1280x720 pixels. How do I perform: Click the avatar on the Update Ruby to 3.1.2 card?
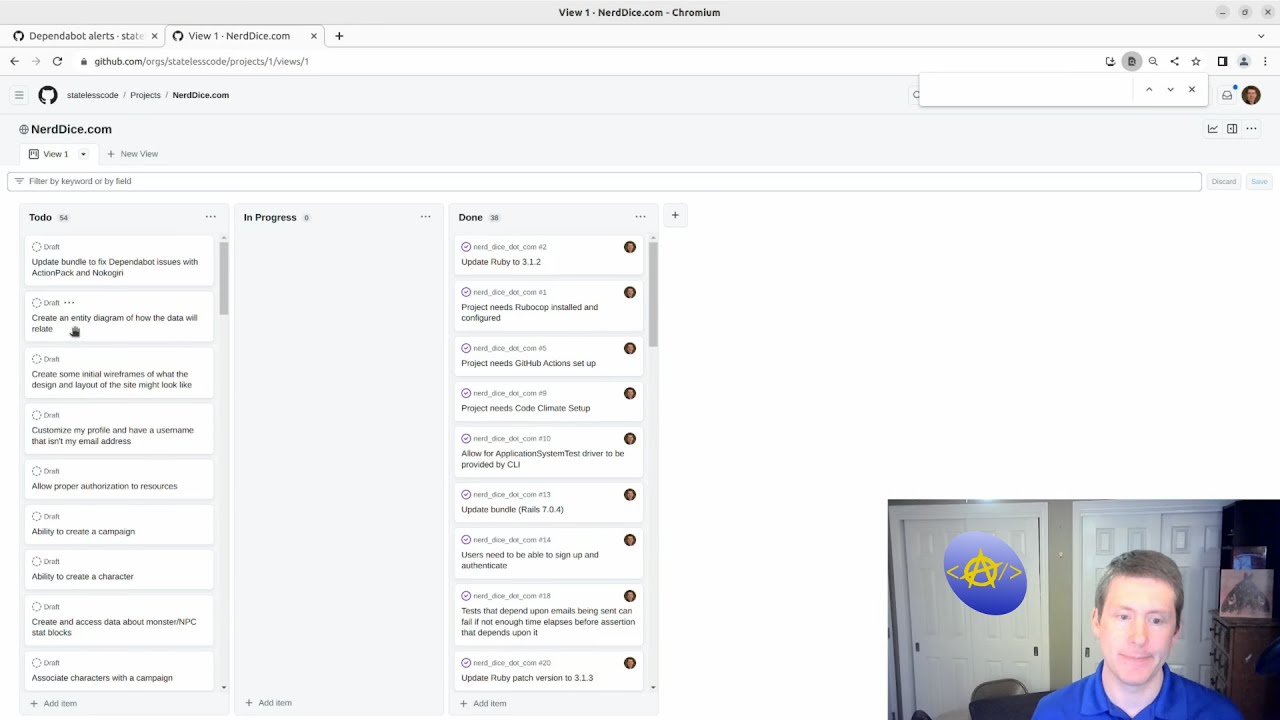[630, 247]
